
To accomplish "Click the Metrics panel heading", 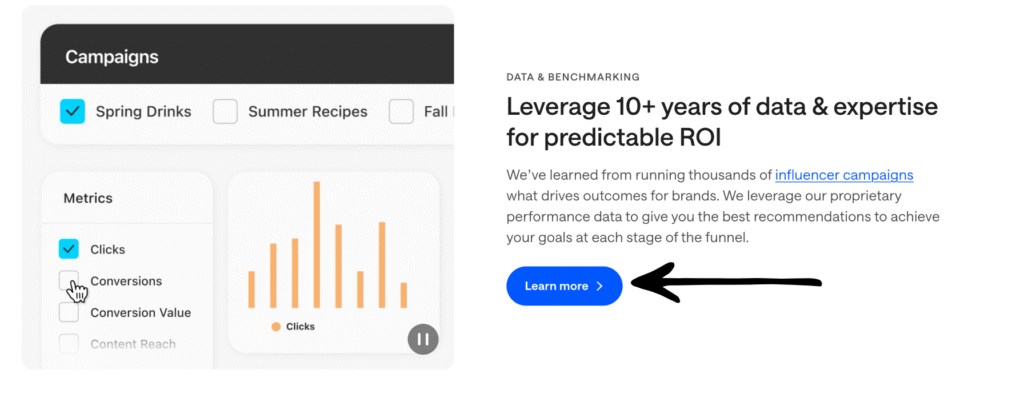I will (x=88, y=198).
